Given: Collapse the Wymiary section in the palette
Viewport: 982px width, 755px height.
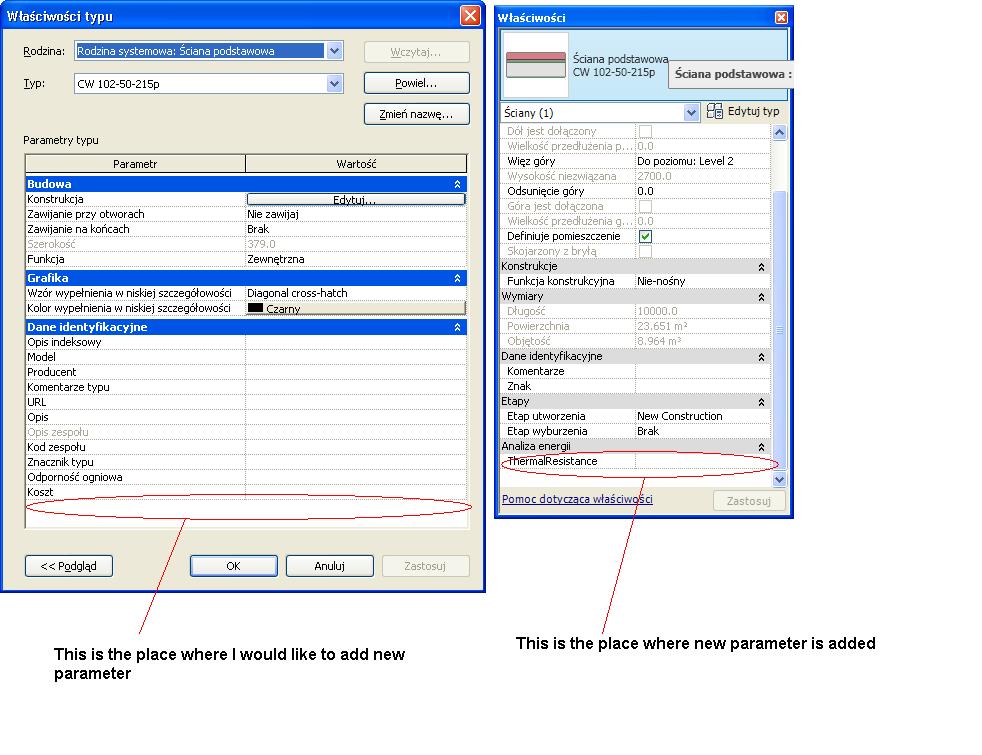Looking at the screenshot, I should point(761,297).
